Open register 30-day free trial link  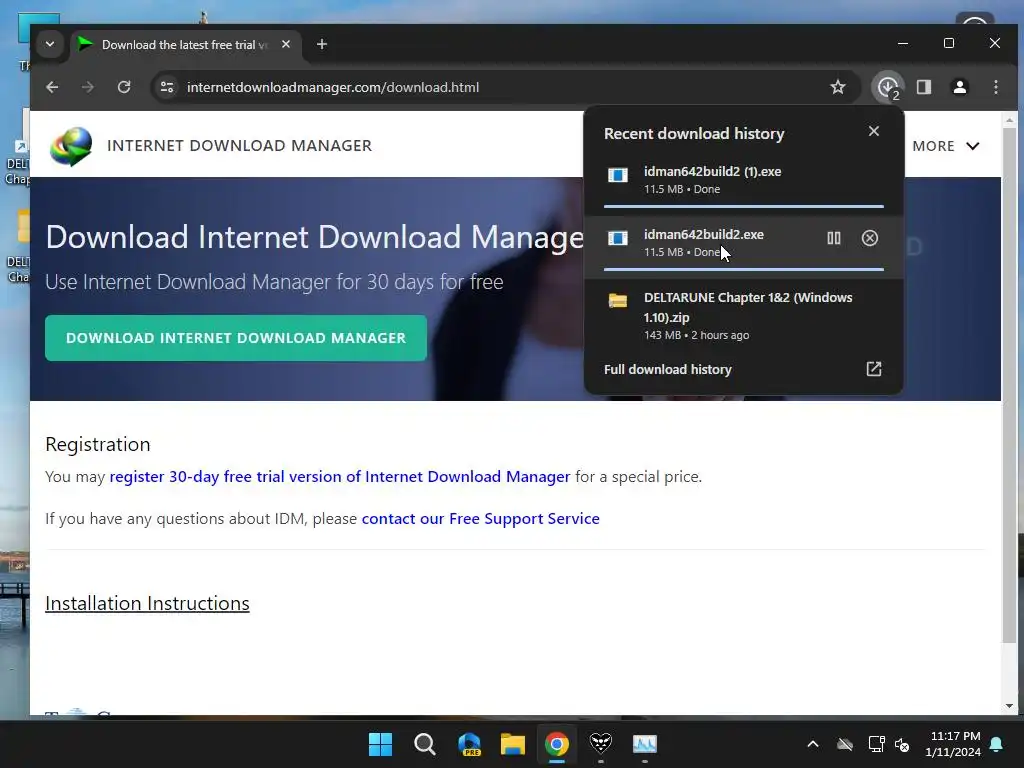click(x=340, y=477)
